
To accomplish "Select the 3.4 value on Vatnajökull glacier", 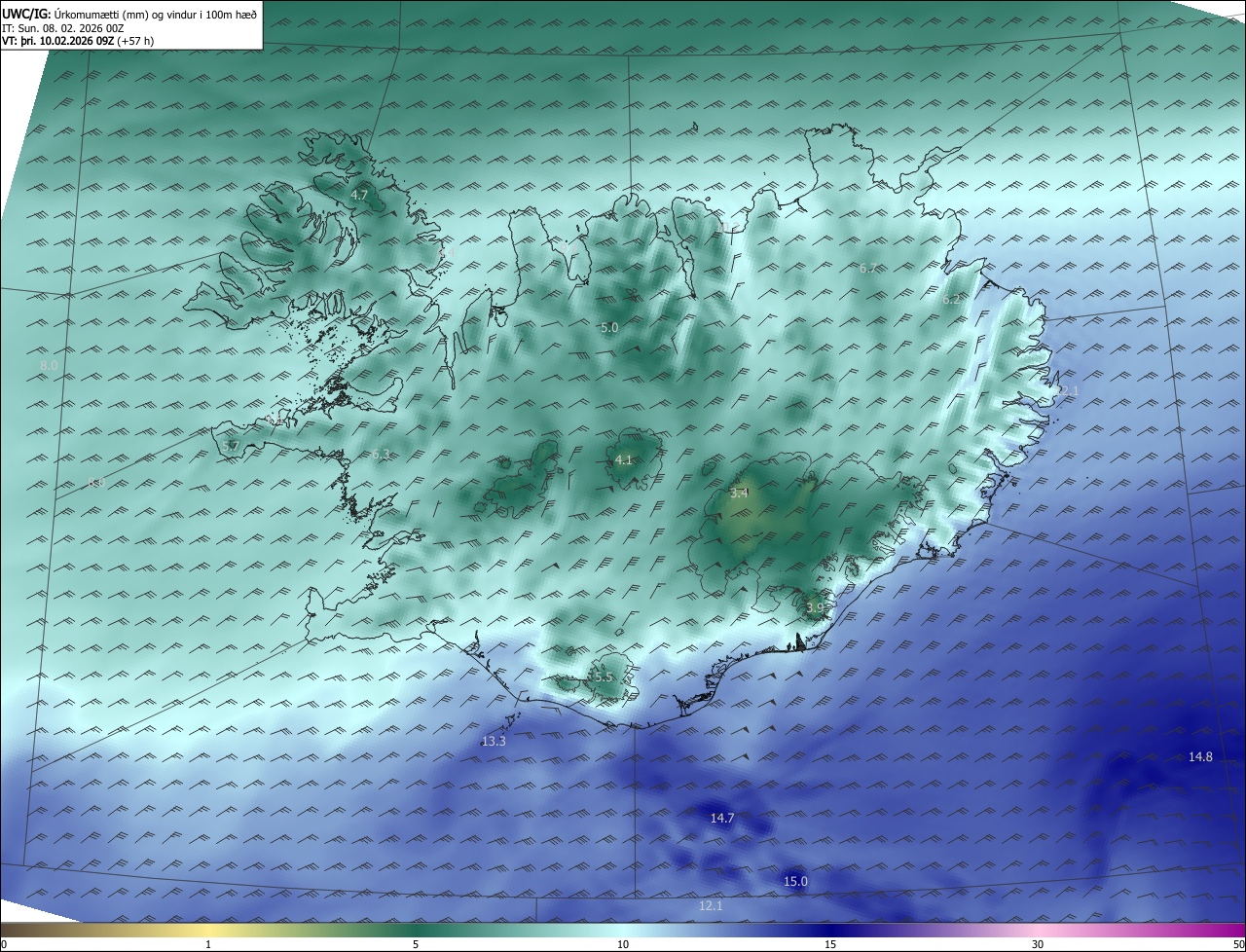I will pyautogui.click(x=739, y=494).
